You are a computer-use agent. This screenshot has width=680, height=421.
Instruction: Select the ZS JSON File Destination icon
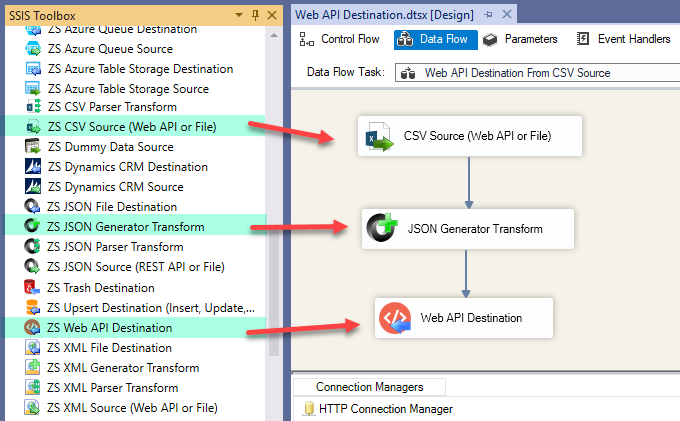tap(32, 206)
